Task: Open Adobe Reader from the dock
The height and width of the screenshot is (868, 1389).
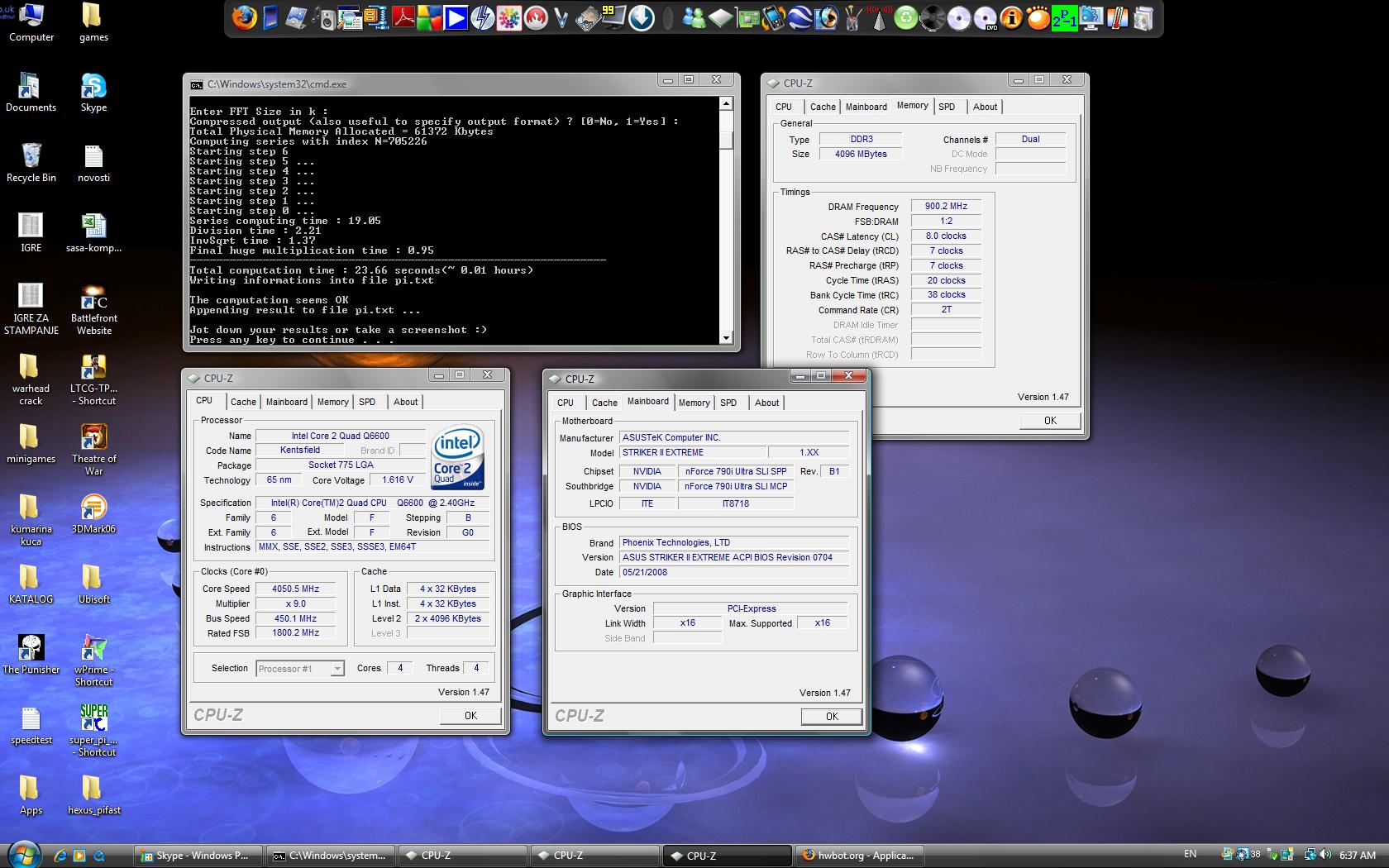Action: 403,17
